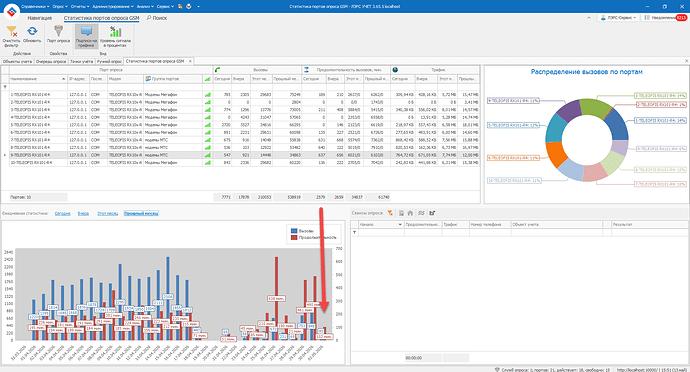Open Уведомления notifications panel

click(x=664, y=18)
